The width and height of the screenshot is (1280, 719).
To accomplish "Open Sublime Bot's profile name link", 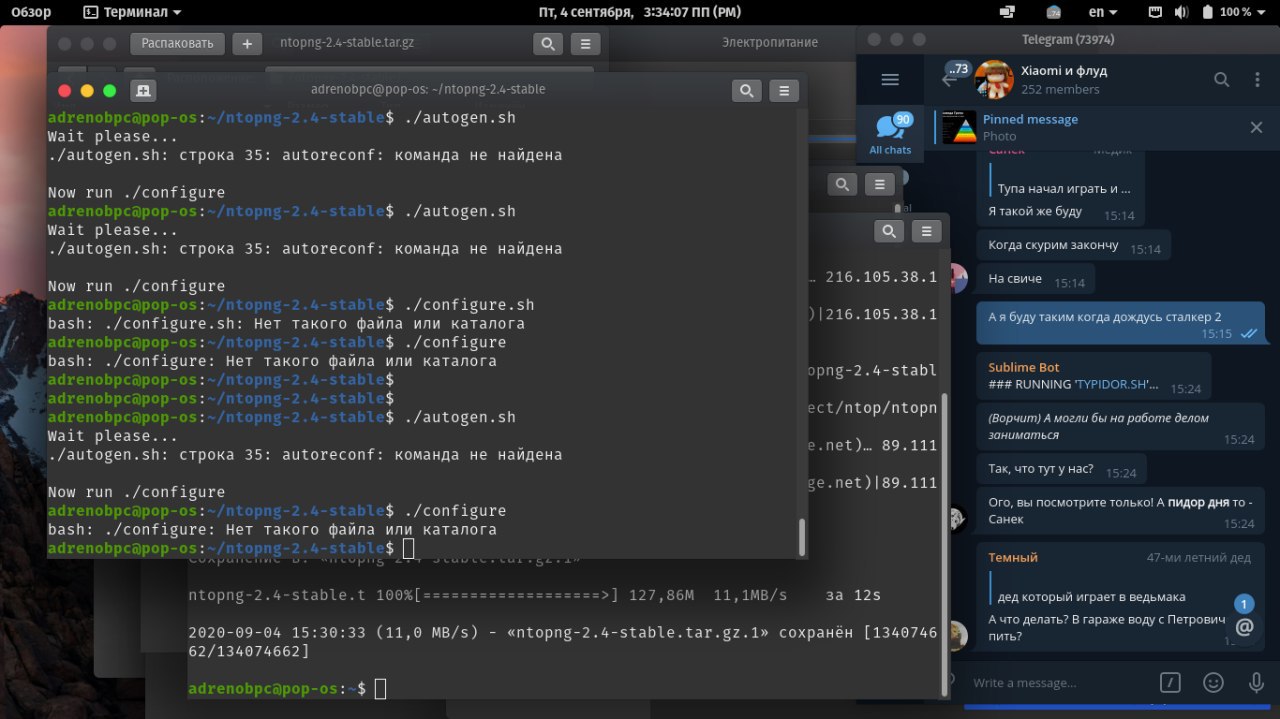I will [1024, 367].
